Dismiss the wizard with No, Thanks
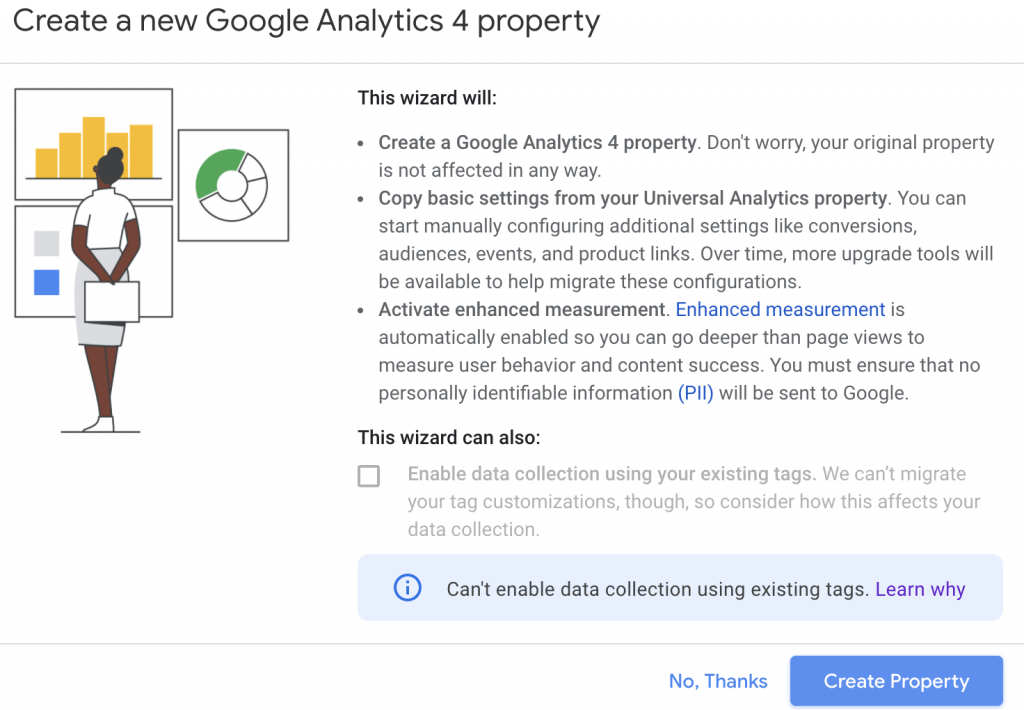Image resolution: width=1024 pixels, height=710 pixels. [718, 681]
